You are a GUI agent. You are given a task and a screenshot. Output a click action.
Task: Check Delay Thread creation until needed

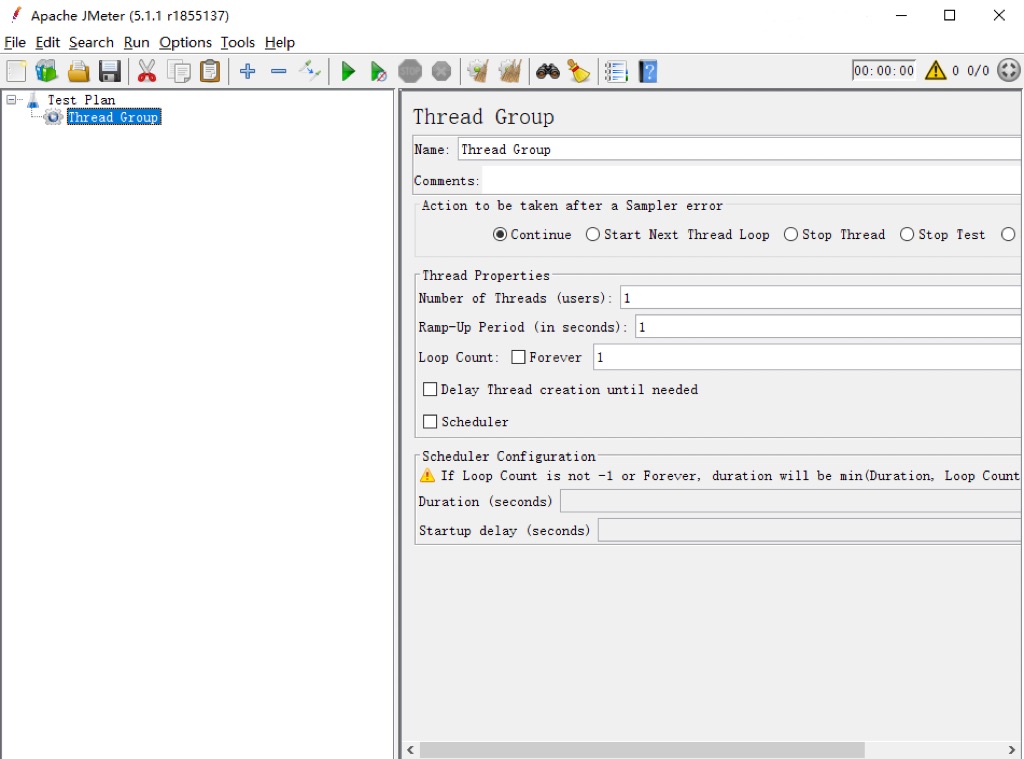coord(430,389)
